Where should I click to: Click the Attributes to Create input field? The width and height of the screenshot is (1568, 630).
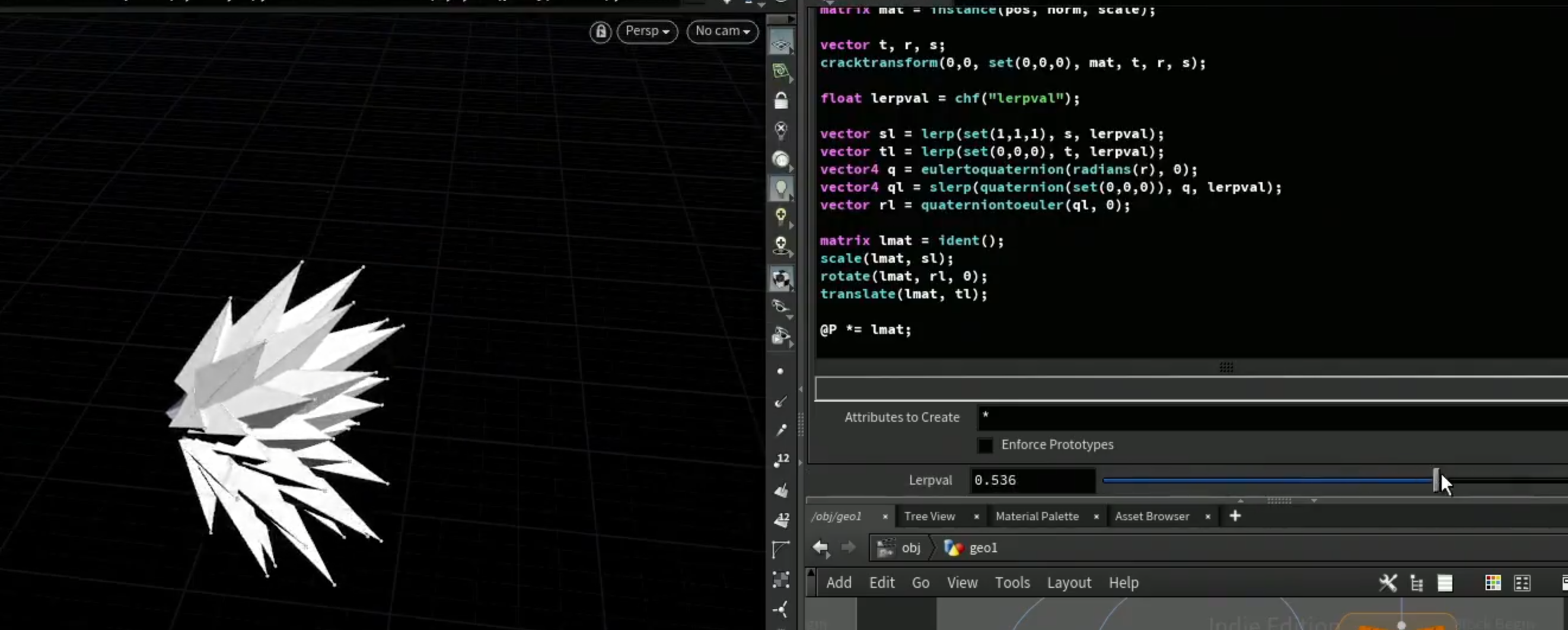coord(1272,418)
